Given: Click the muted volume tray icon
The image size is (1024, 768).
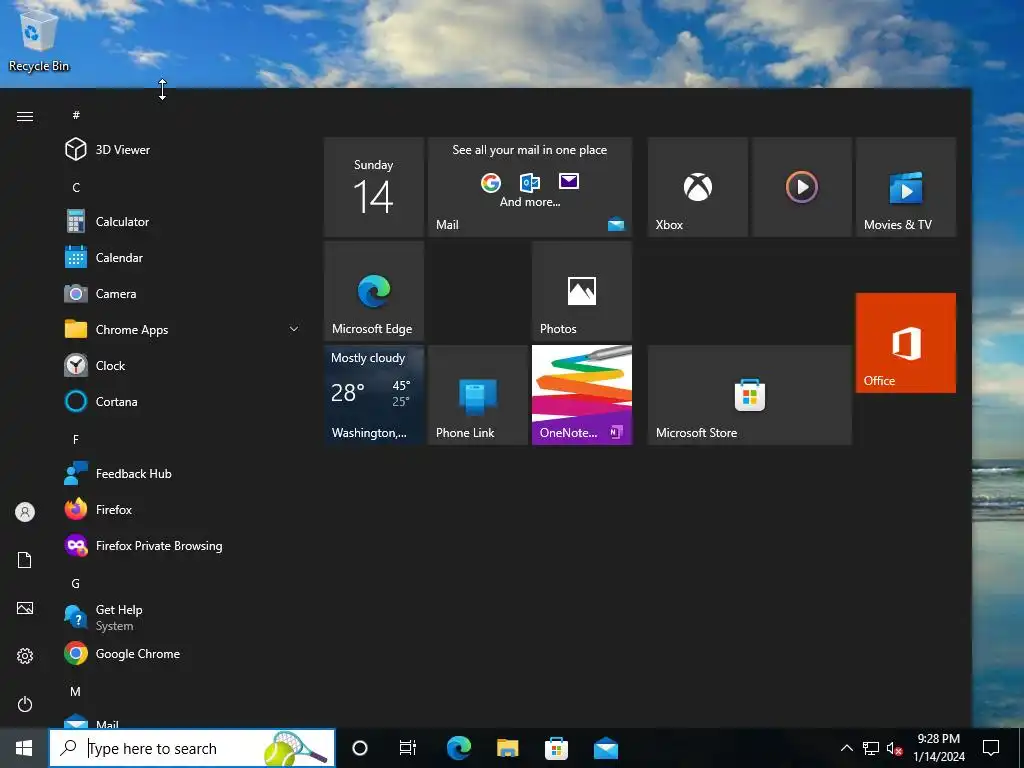Looking at the screenshot, I should 894,748.
